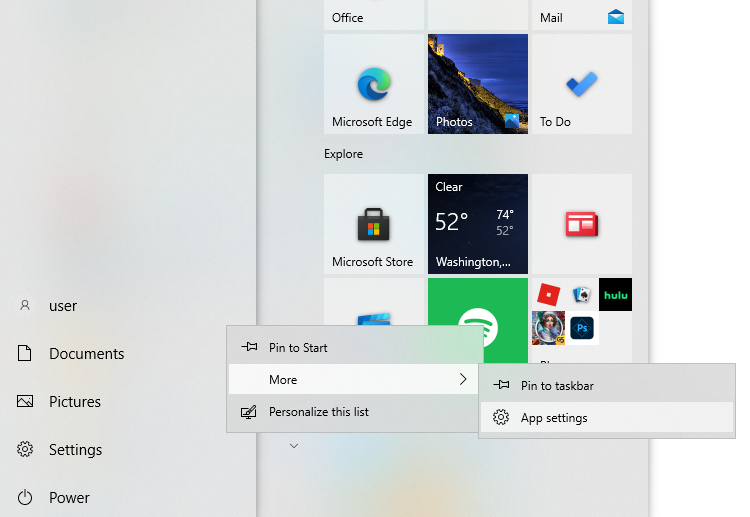750x517 pixels.
Task: Click the More submenu chevron arrow
Action: 463,379
